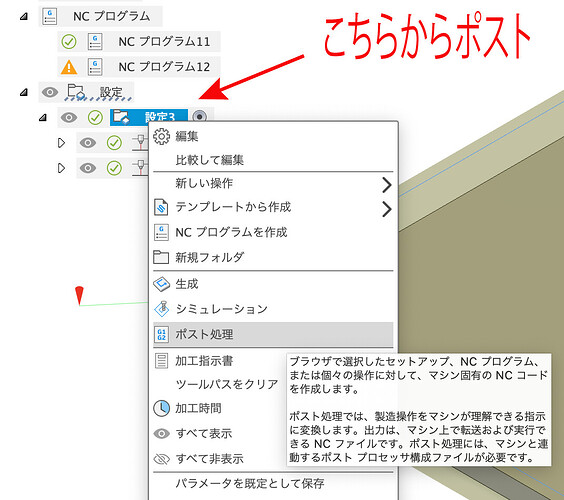The width and height of the screenshot is (564, 500).
Task: Click the G1 G2 ポスト処理 icon
Action: click(162, 334)
